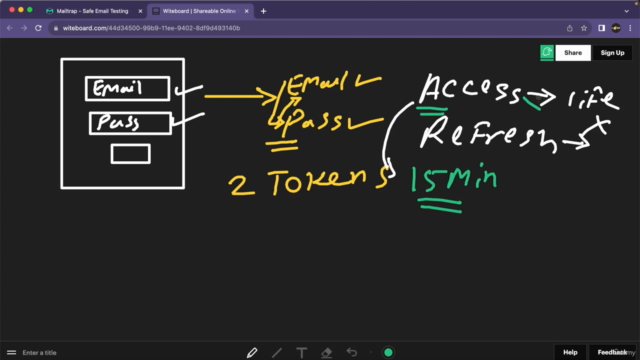Reload the Witeboard page
640x360 pixels.
tap(38, 28)
